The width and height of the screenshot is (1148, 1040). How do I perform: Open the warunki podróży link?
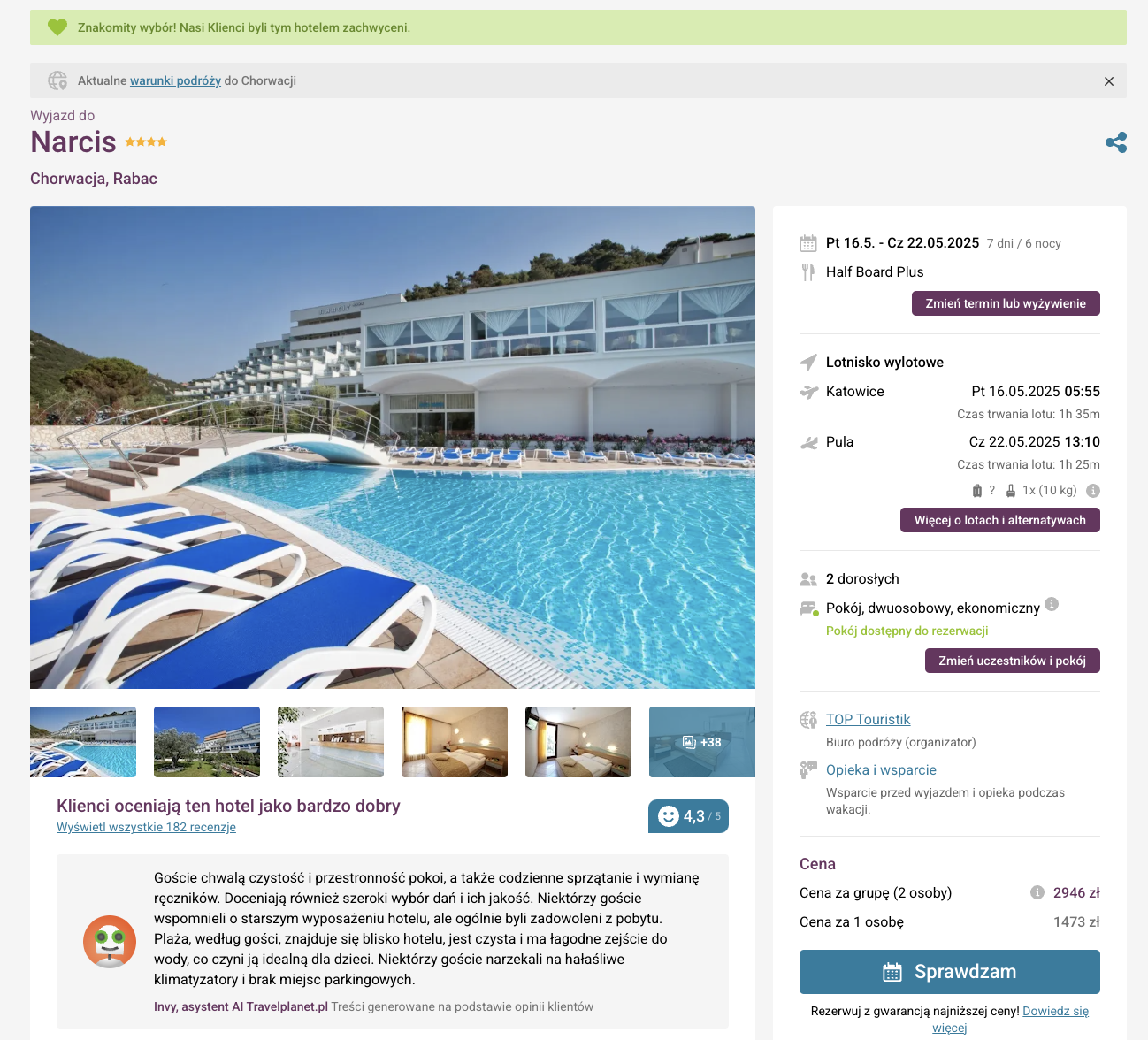pyautogui.click(x=175, y=80)
